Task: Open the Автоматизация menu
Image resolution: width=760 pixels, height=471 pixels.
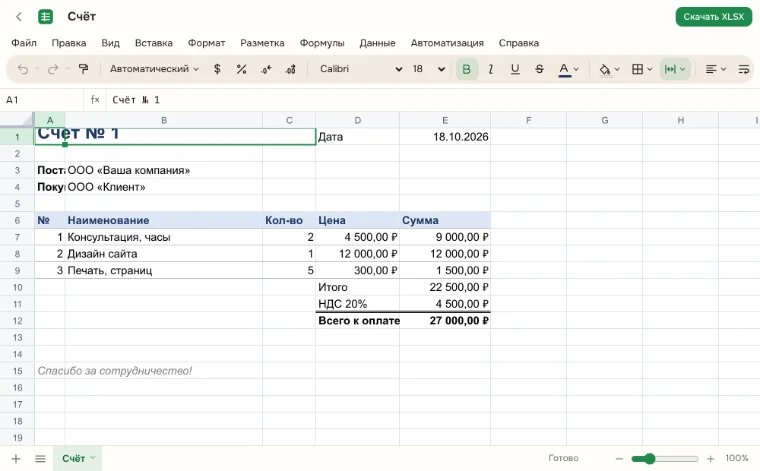Action: point(447,43)
